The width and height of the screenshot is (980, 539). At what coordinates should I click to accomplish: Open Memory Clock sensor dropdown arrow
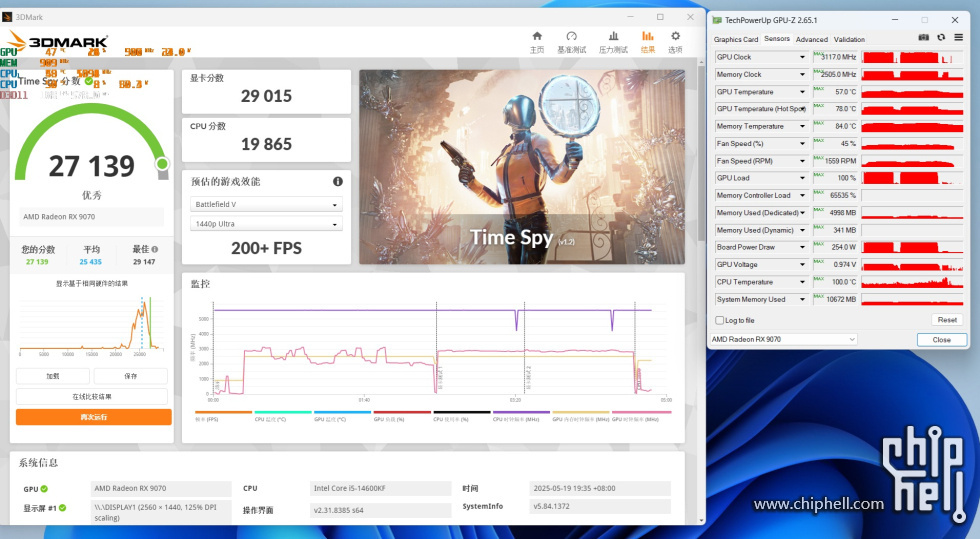tap(802, 74)
